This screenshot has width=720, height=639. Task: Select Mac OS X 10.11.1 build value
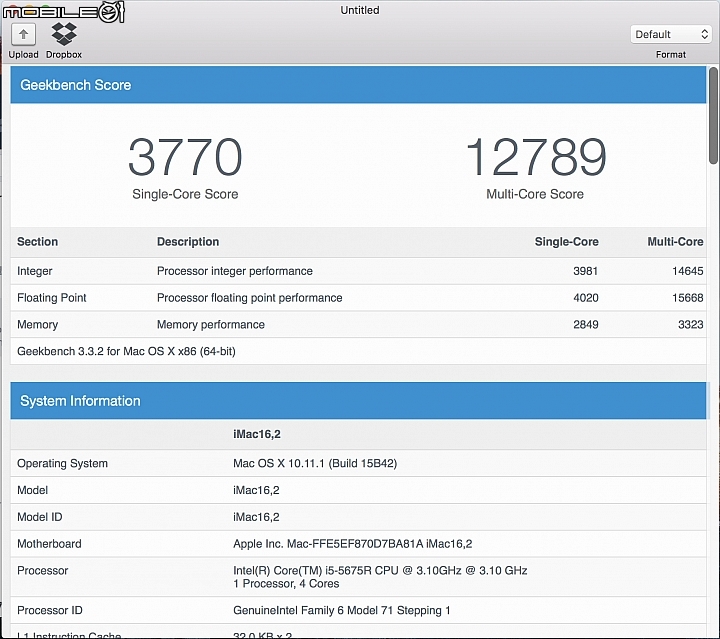pos(315,464)
